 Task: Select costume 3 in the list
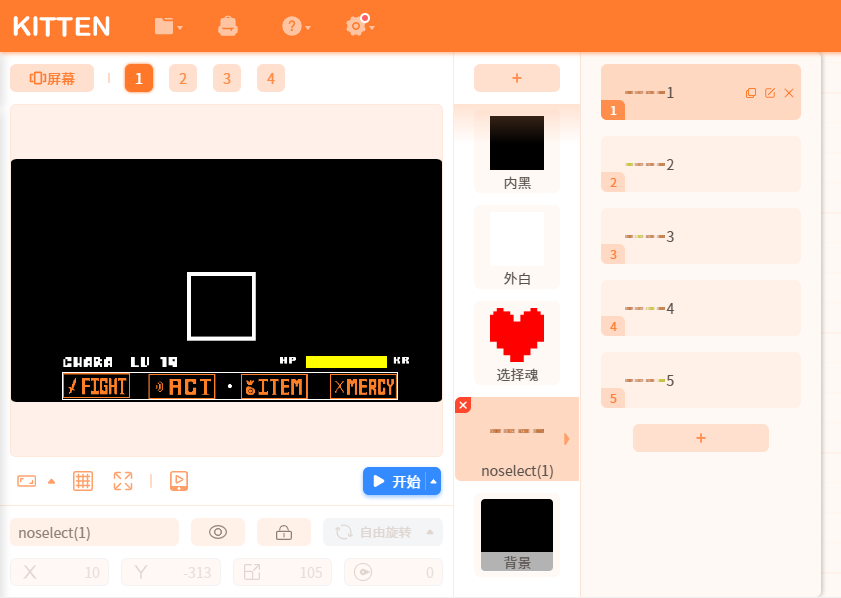701,236
